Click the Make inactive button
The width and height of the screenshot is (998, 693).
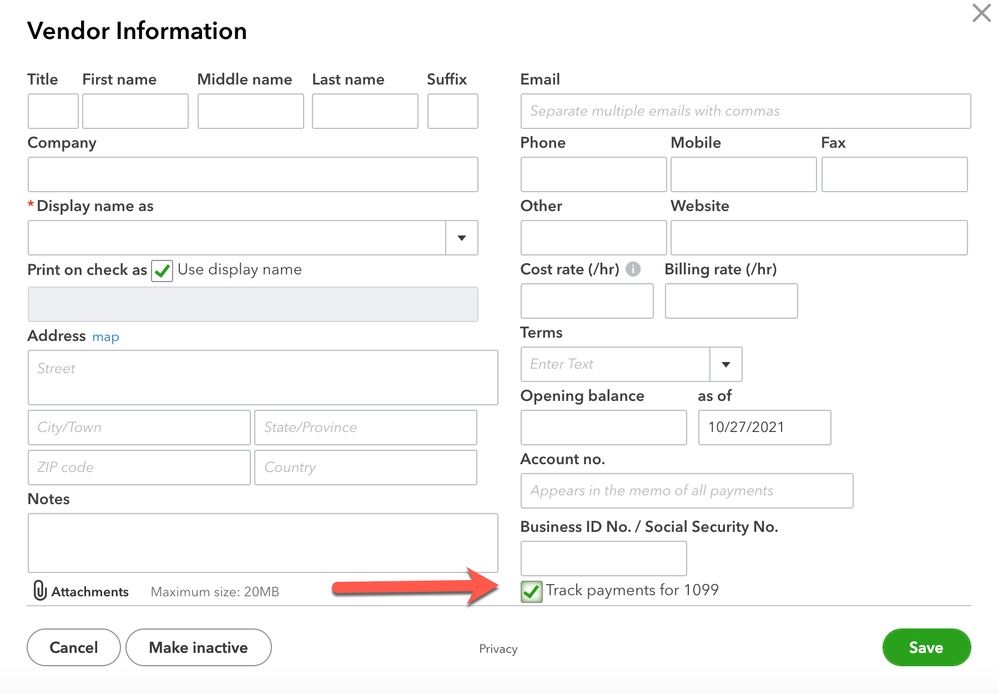(x=198, y=647)
